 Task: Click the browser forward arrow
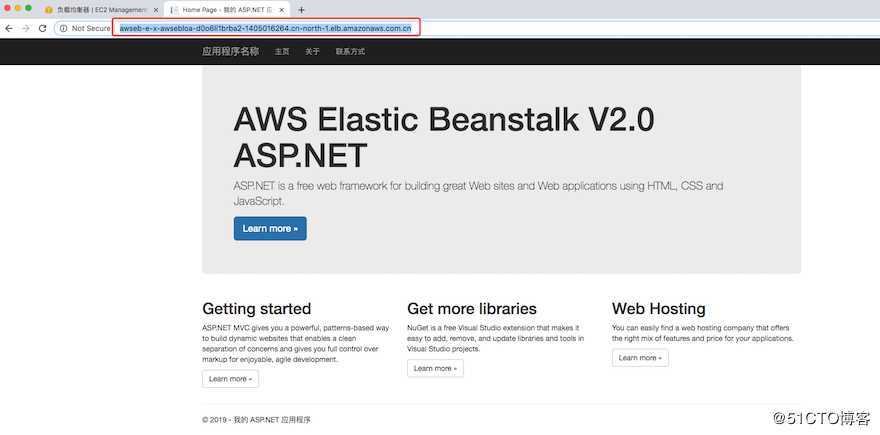pyautogui.click(x=25, y=28)
